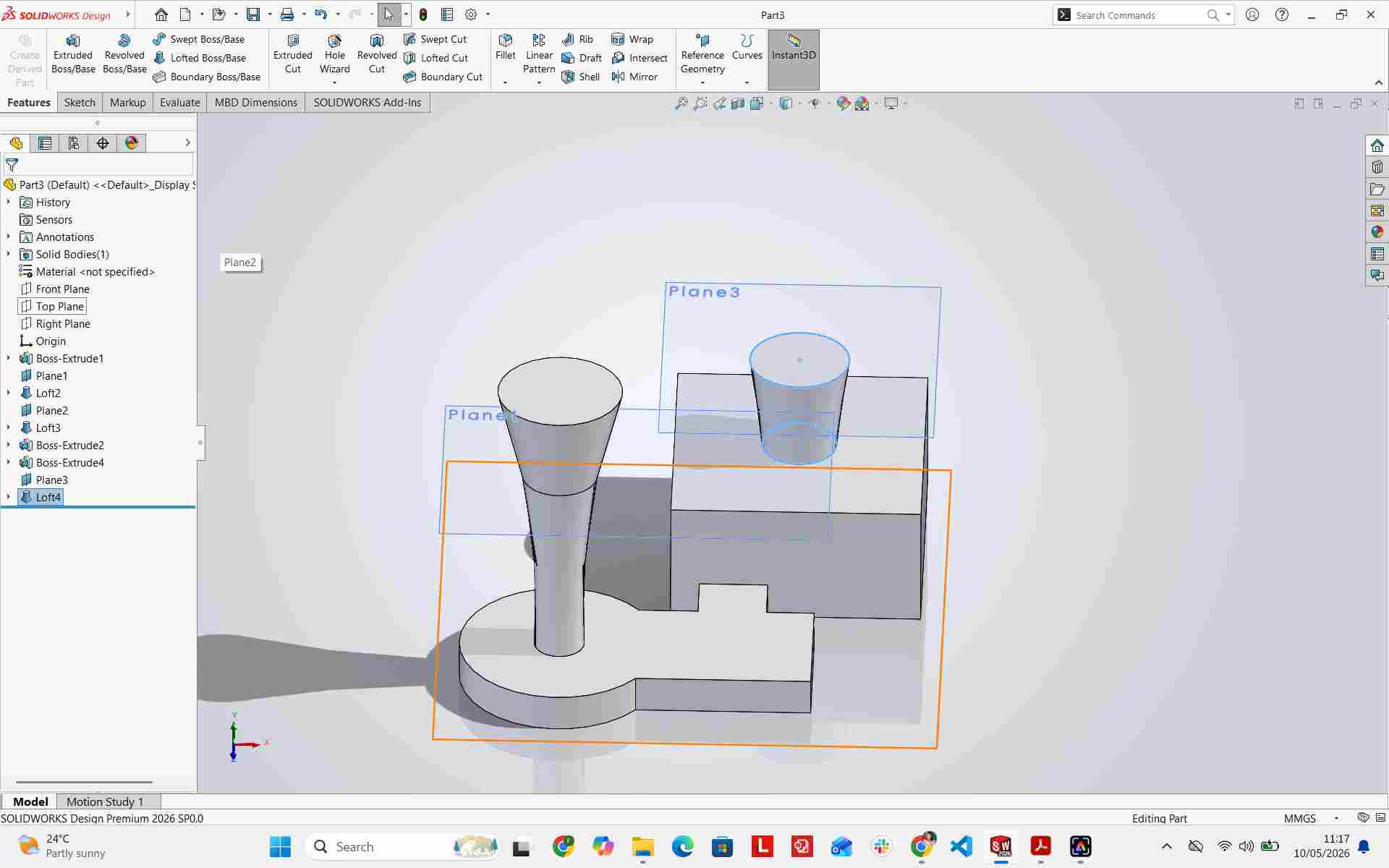
Task: Expand the Boss-Extrude1 feature
Action: coord(9,358)
